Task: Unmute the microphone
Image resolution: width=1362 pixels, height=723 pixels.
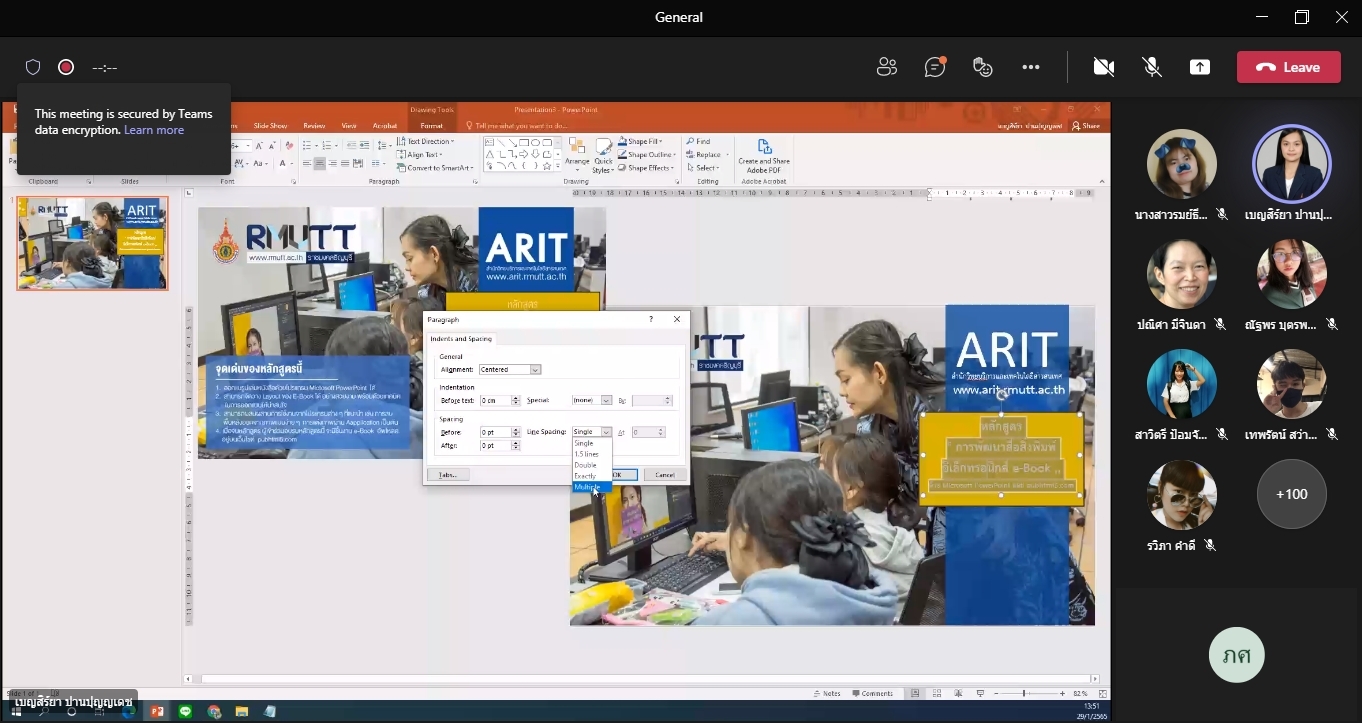Action: point(1152,67)
